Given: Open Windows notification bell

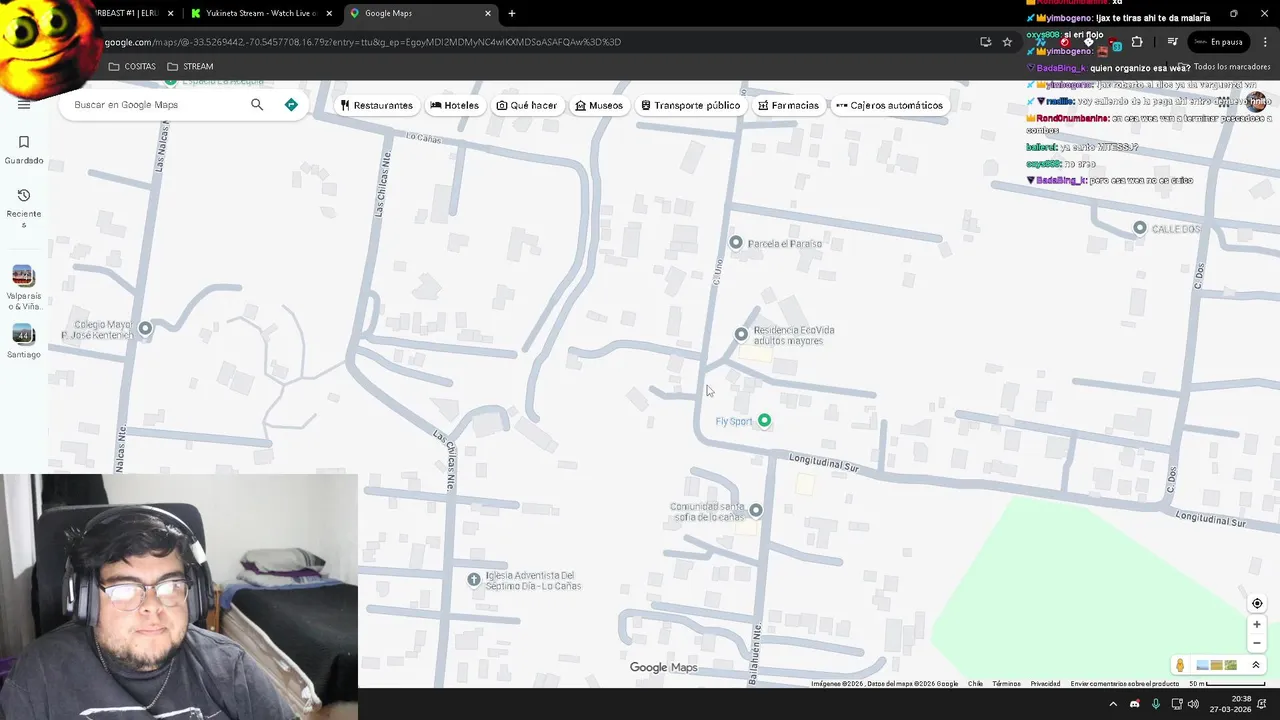Looking at the screenshot, I should pyautogui.click(x=1261, y=704).
